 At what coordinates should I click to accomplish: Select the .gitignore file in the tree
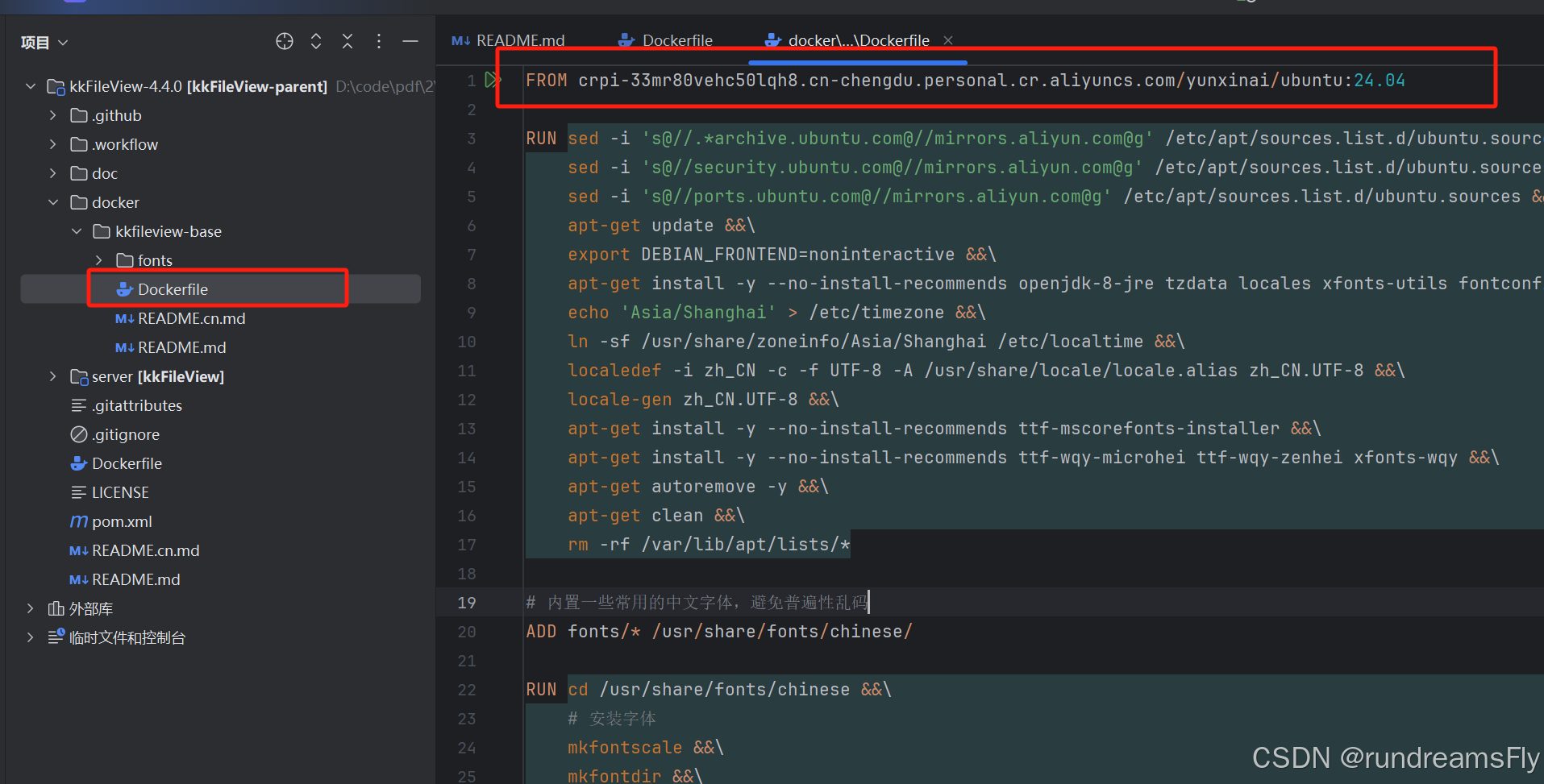click(x=127, y=434)
